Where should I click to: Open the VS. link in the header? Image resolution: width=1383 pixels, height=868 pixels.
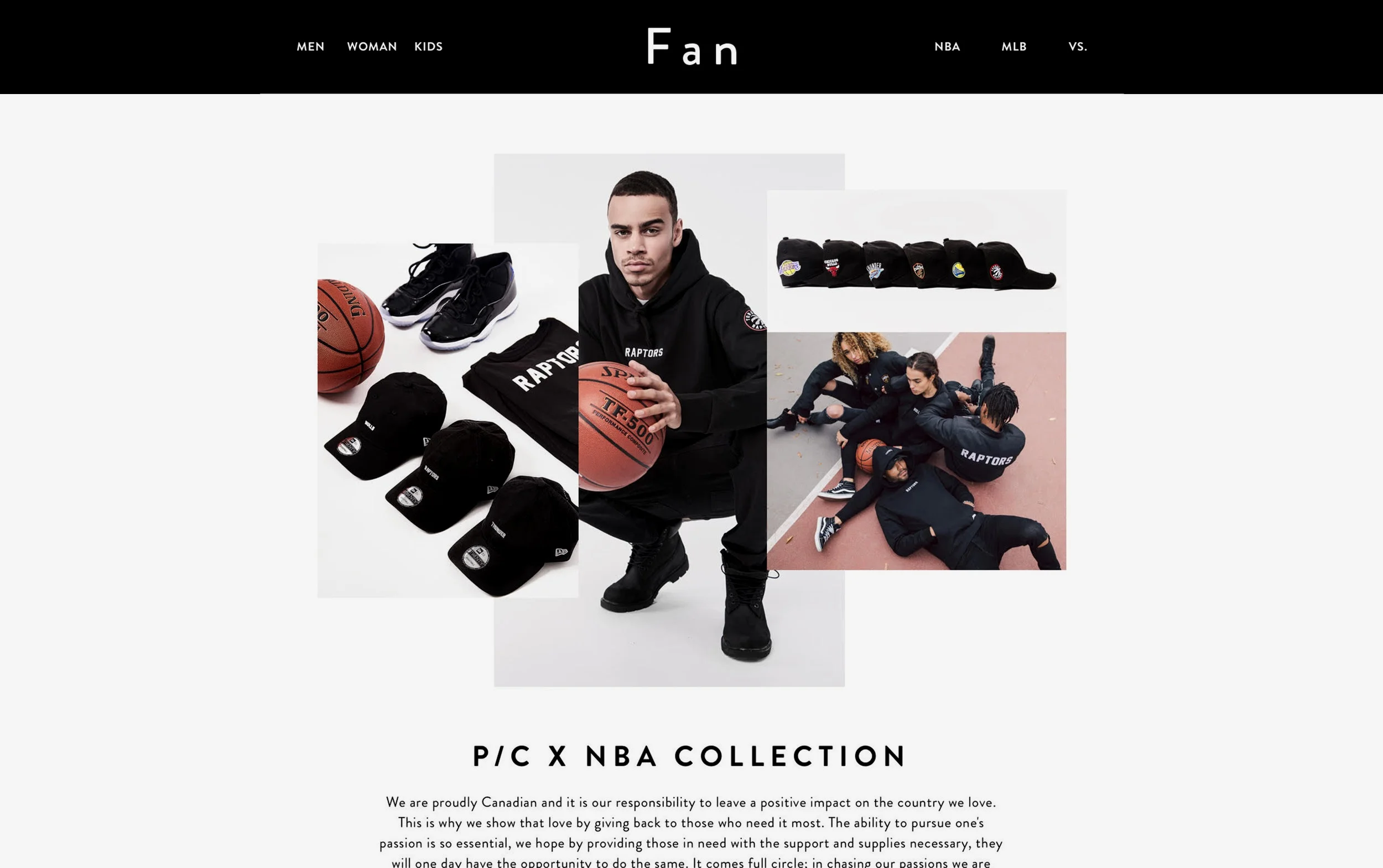tap(1077, 46)
